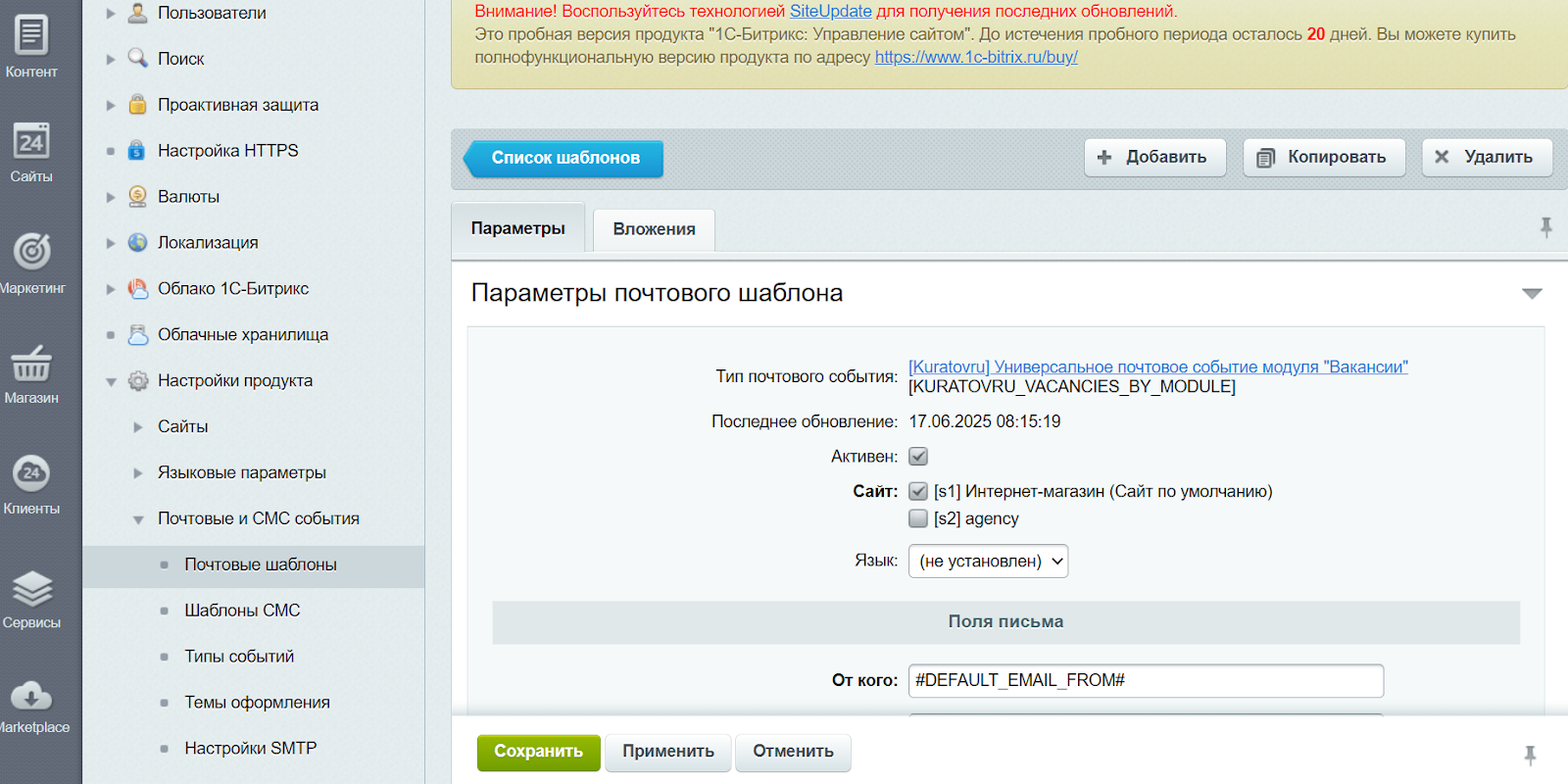The height and width of the screenshot is (784, 1568).
Task: Switch to the Параметры tab
Action: [517, 228]
